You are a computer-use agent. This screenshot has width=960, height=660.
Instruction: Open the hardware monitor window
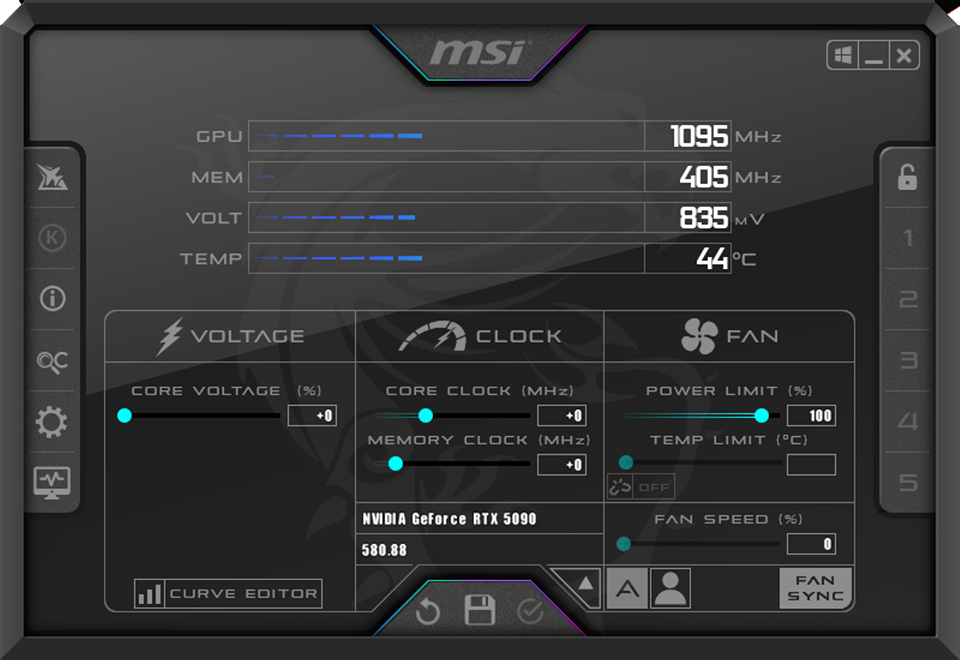[x=52, y=482]
